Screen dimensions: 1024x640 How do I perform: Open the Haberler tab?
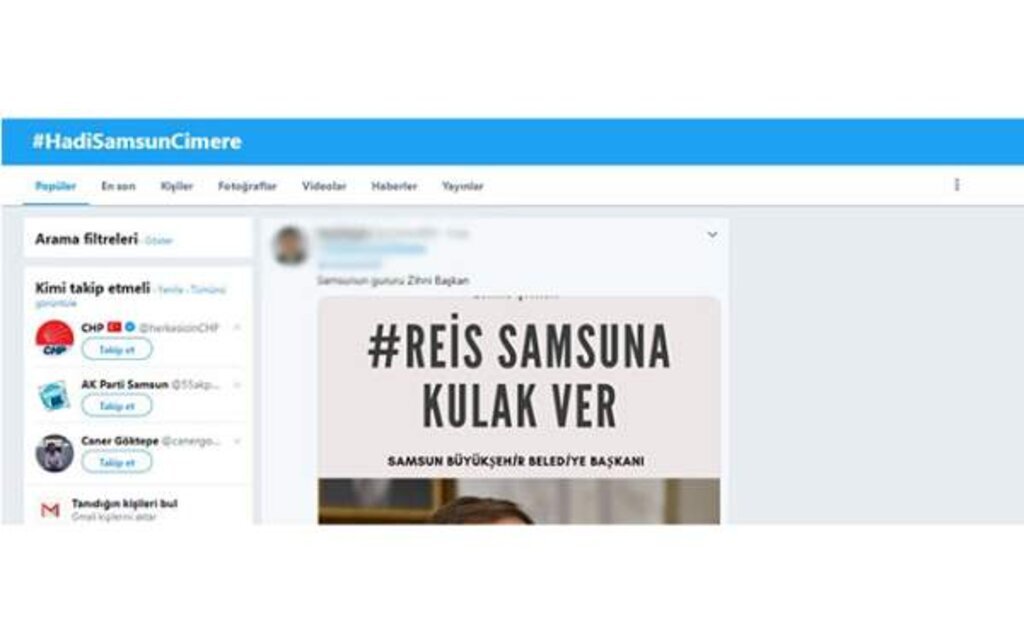point(394,186)
